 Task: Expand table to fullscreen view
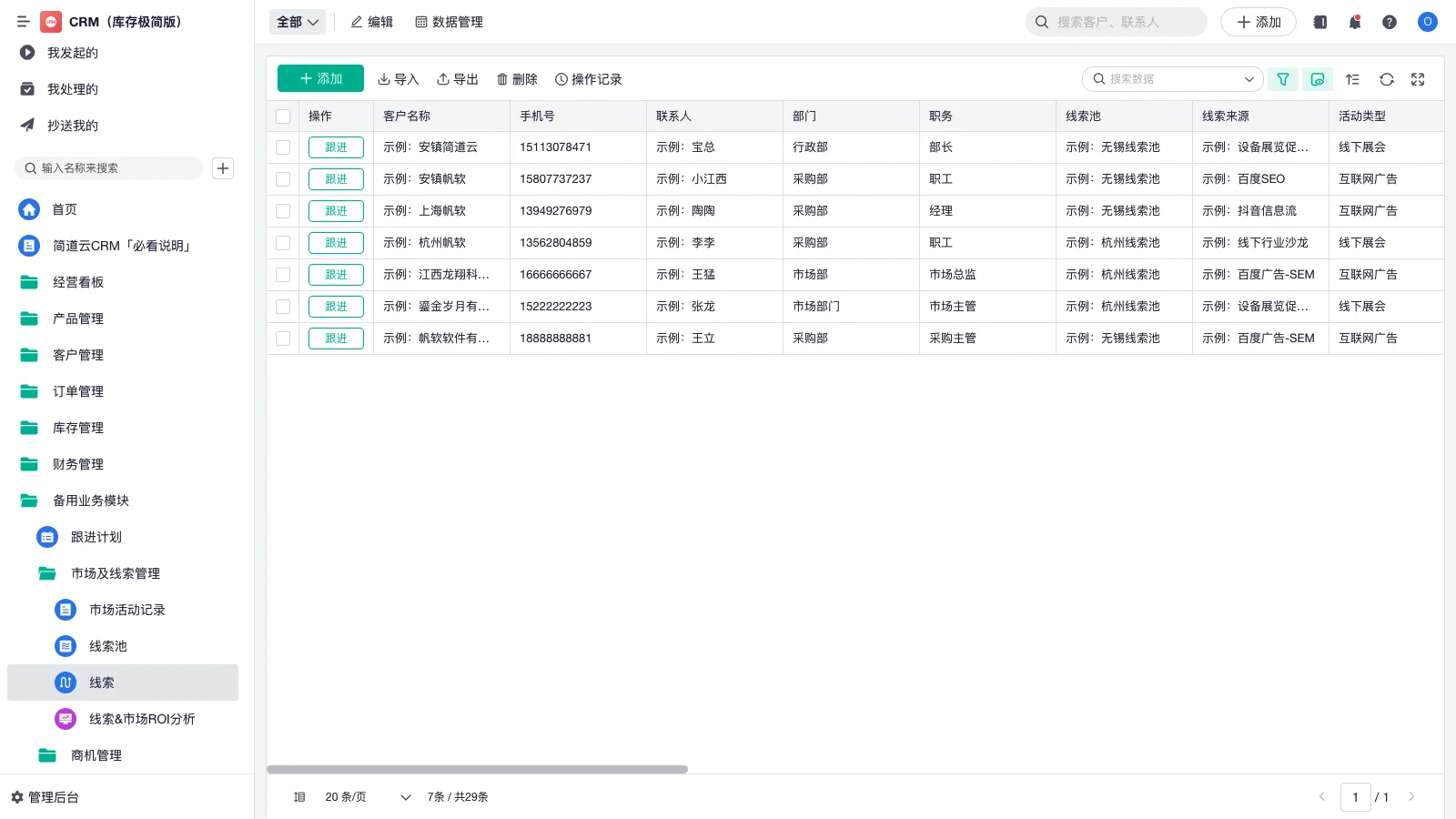tap(1417, 79)
